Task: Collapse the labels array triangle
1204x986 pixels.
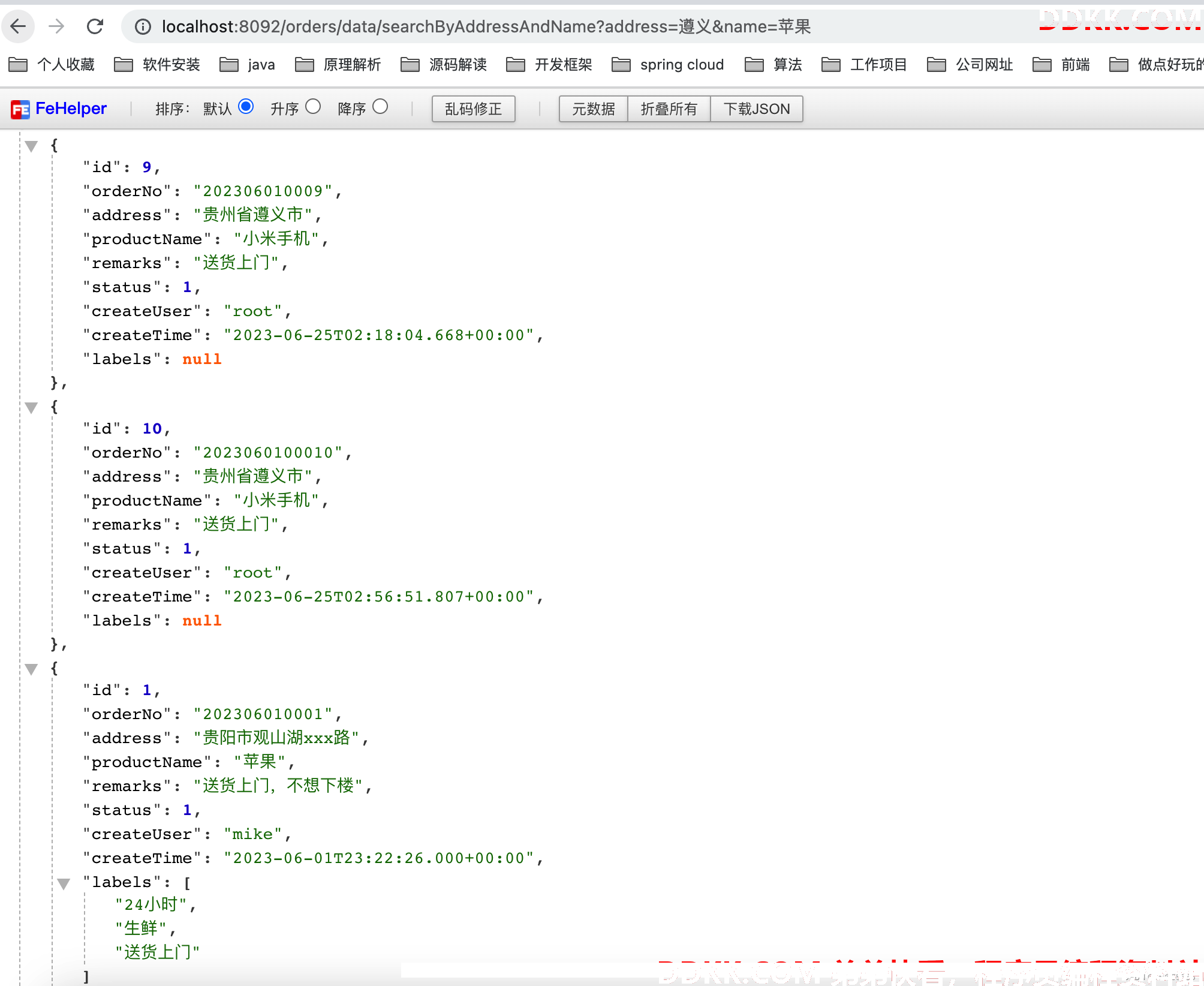Action: (x=64, y=883)
